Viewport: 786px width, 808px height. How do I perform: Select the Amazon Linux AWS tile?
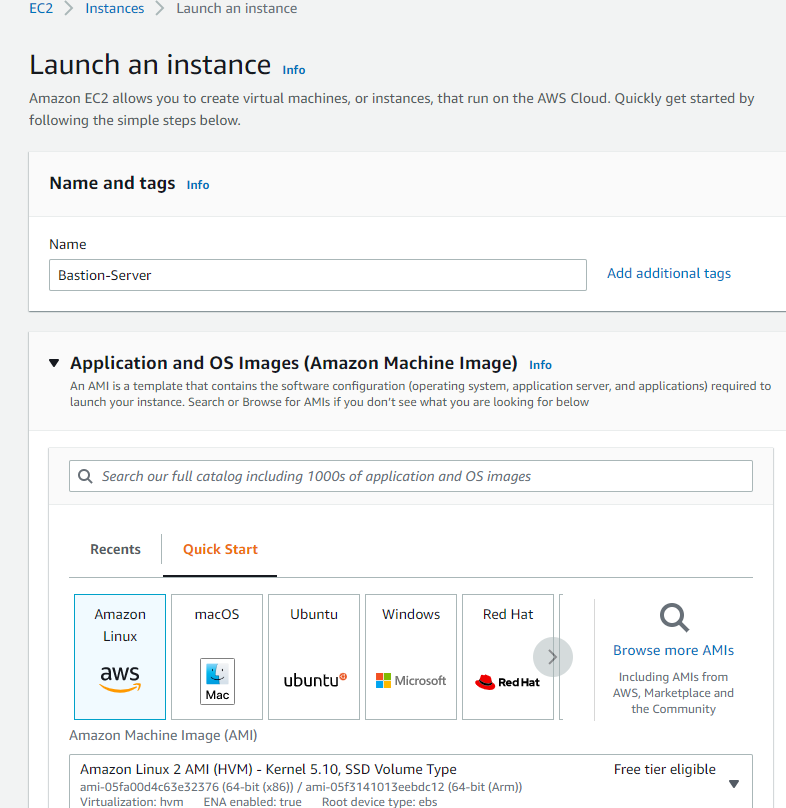(x=120, y=656)
